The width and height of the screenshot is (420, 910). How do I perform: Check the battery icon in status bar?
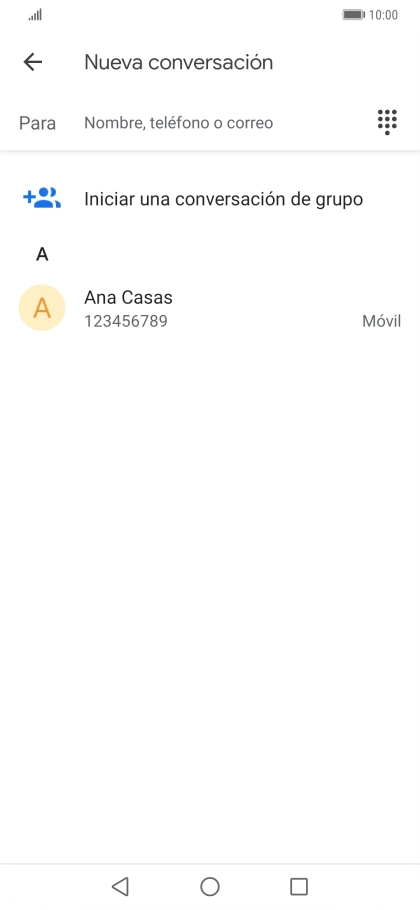coord(353,15)
